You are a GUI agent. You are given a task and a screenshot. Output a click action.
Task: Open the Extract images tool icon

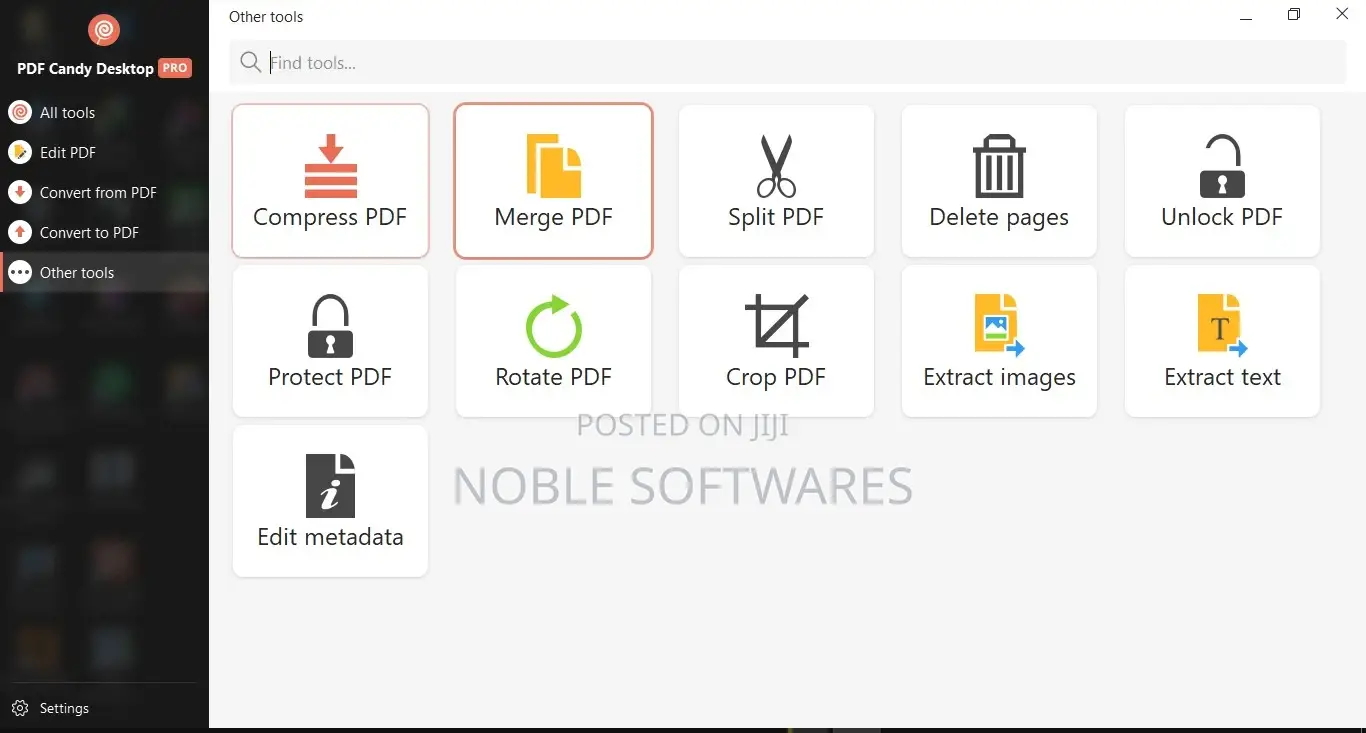[x=999, y=326]
